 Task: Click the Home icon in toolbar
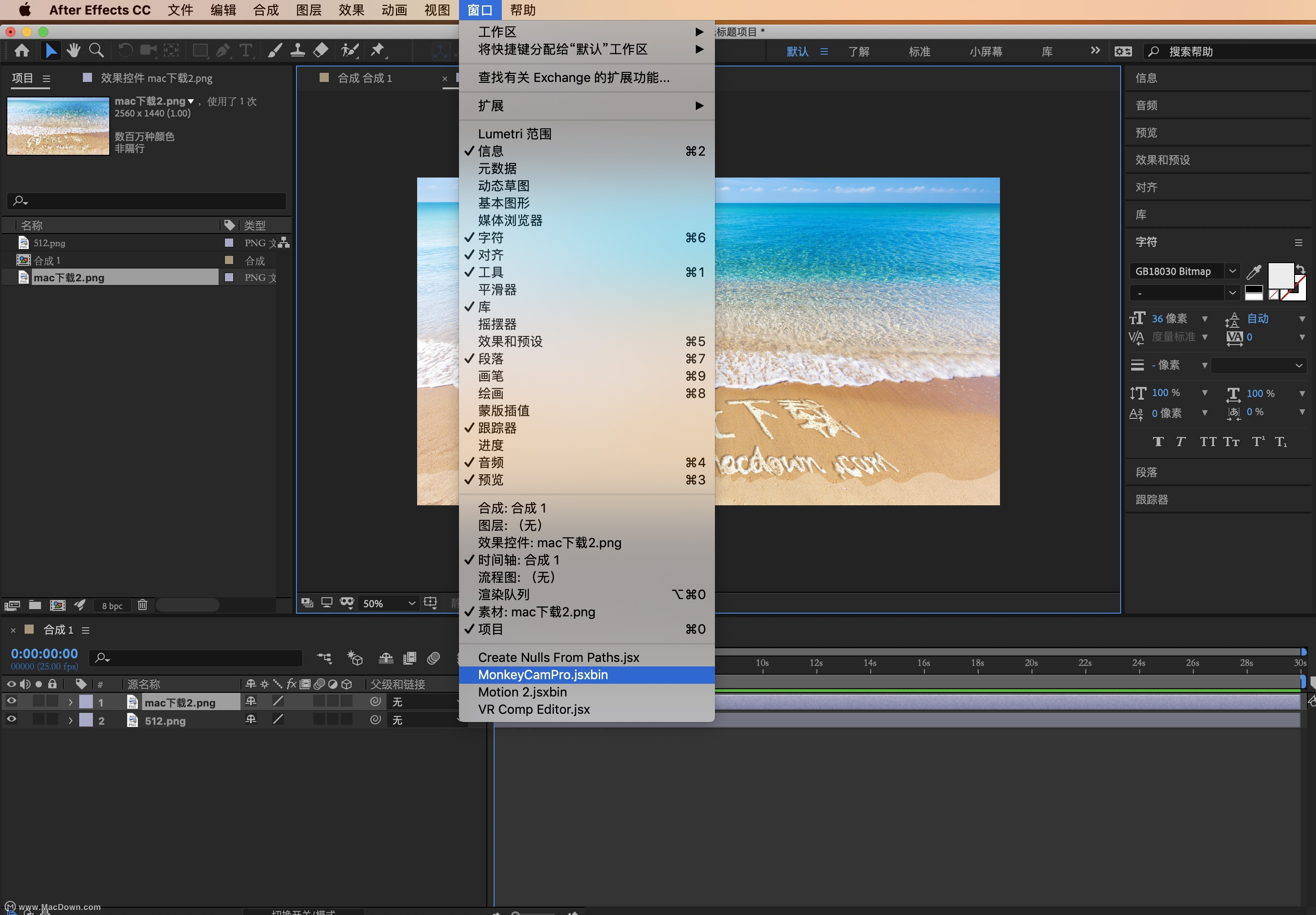(22, 51)
